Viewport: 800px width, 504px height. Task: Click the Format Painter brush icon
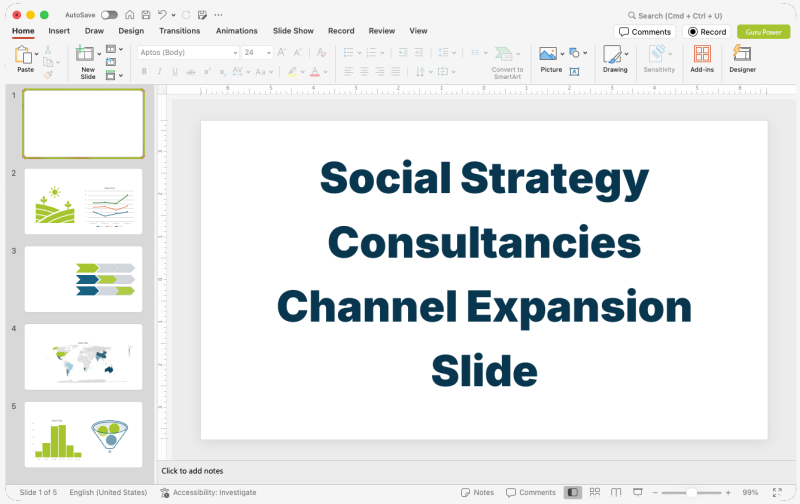coord(48,74)
